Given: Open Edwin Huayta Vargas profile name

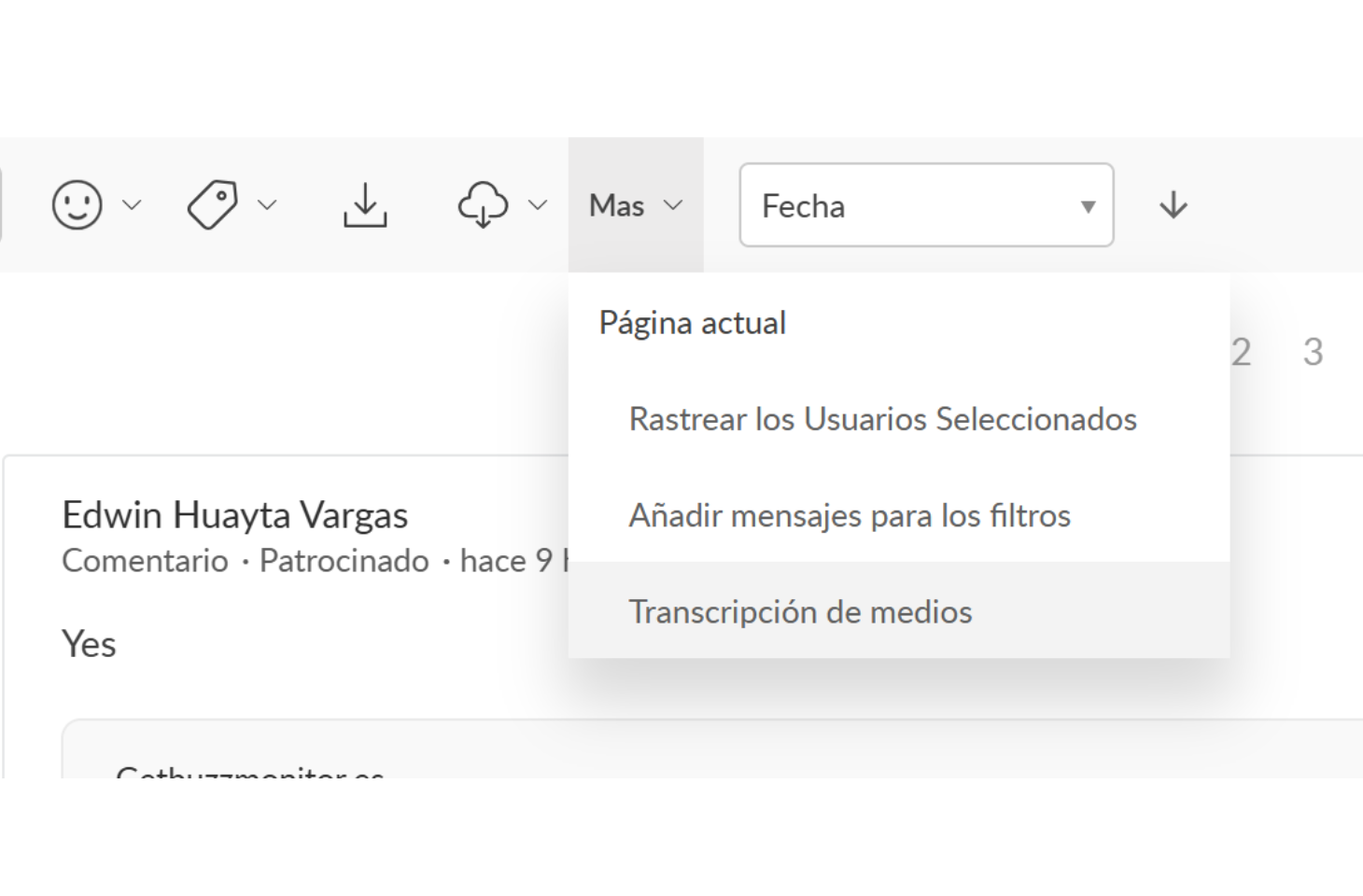Looking at the screenshot, I should [x=235, y=514].
